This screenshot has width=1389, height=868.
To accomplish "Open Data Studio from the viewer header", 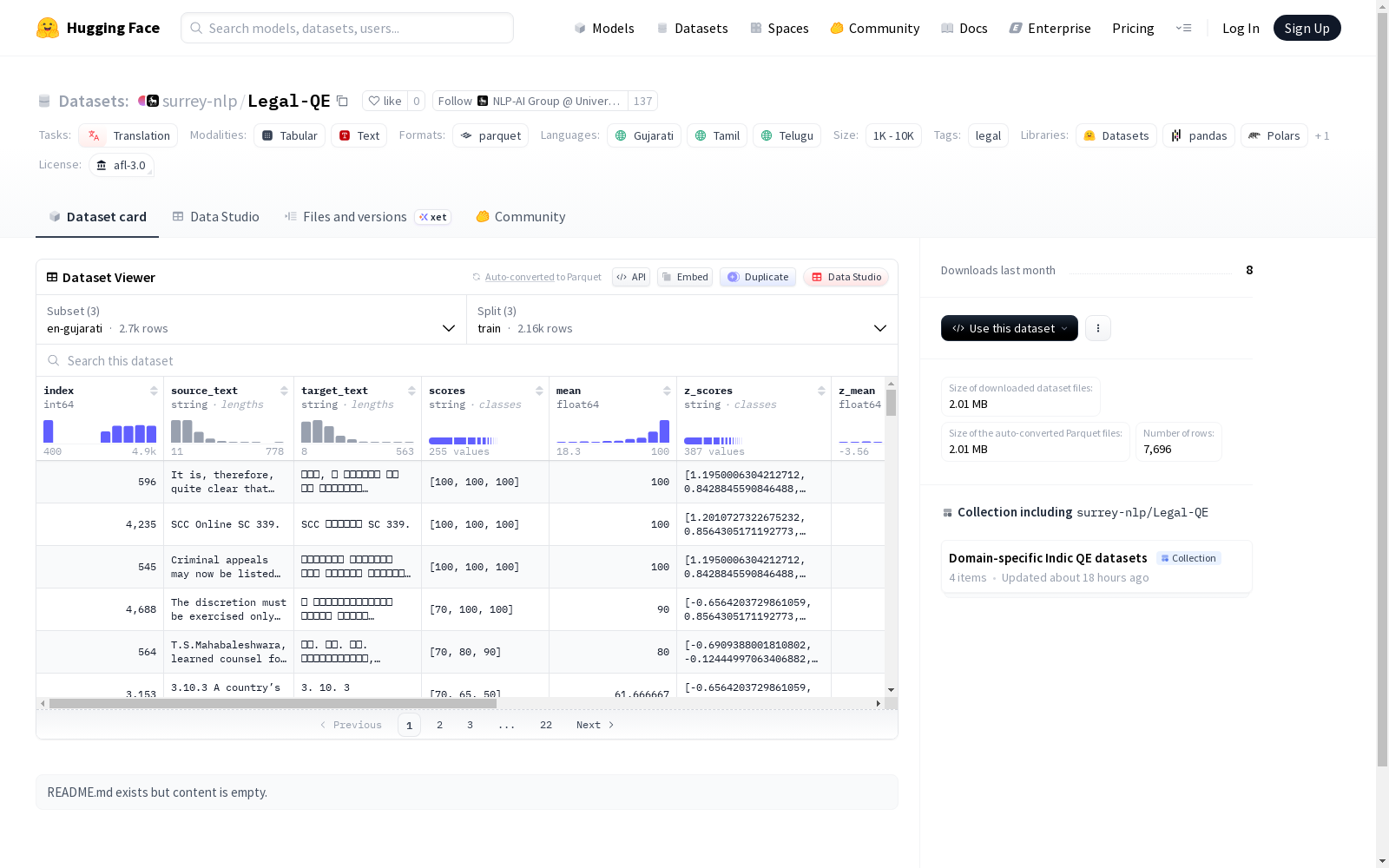I will (x=846, y=277).
